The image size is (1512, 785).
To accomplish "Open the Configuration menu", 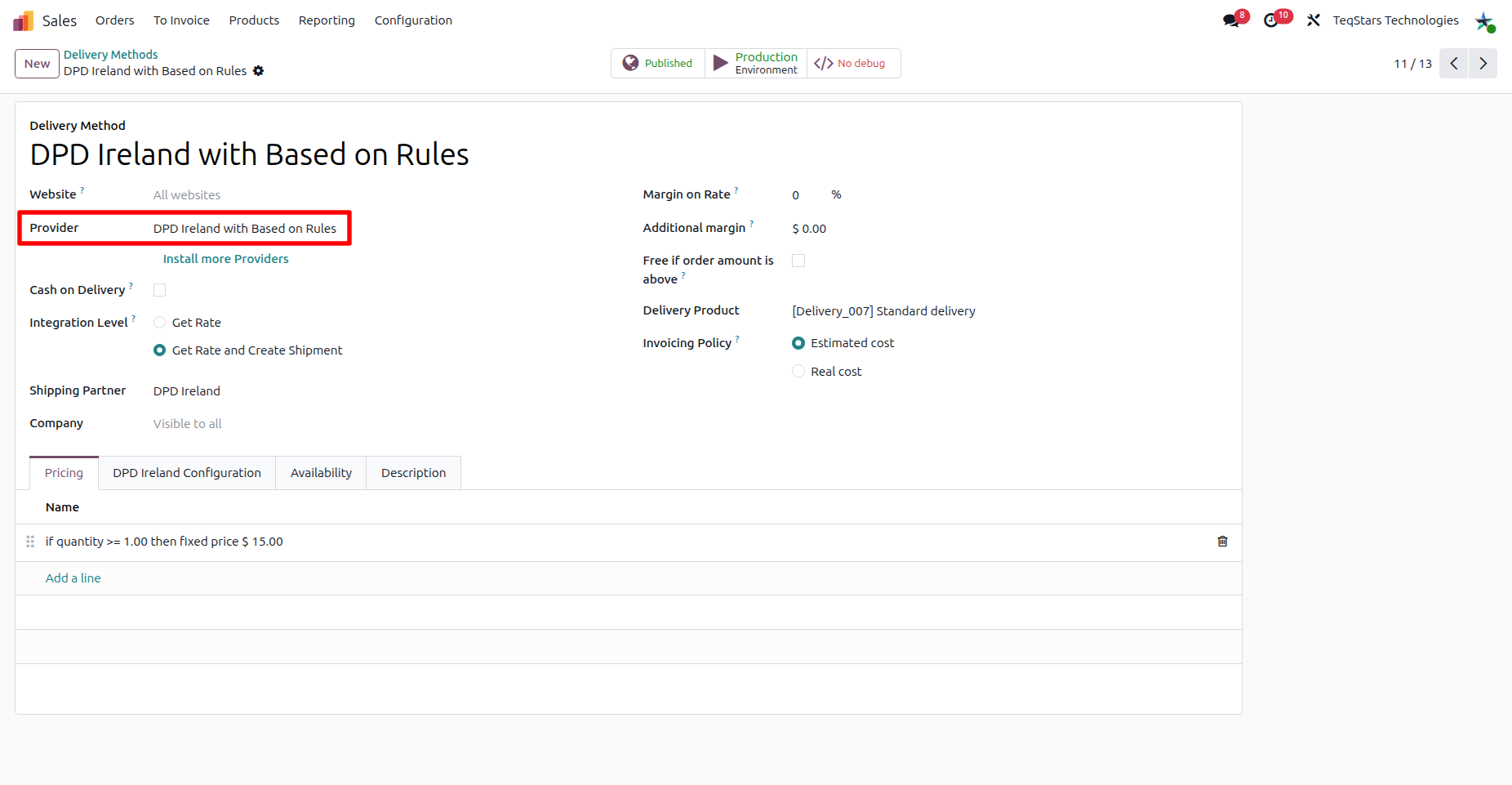I will pos(413,20).
